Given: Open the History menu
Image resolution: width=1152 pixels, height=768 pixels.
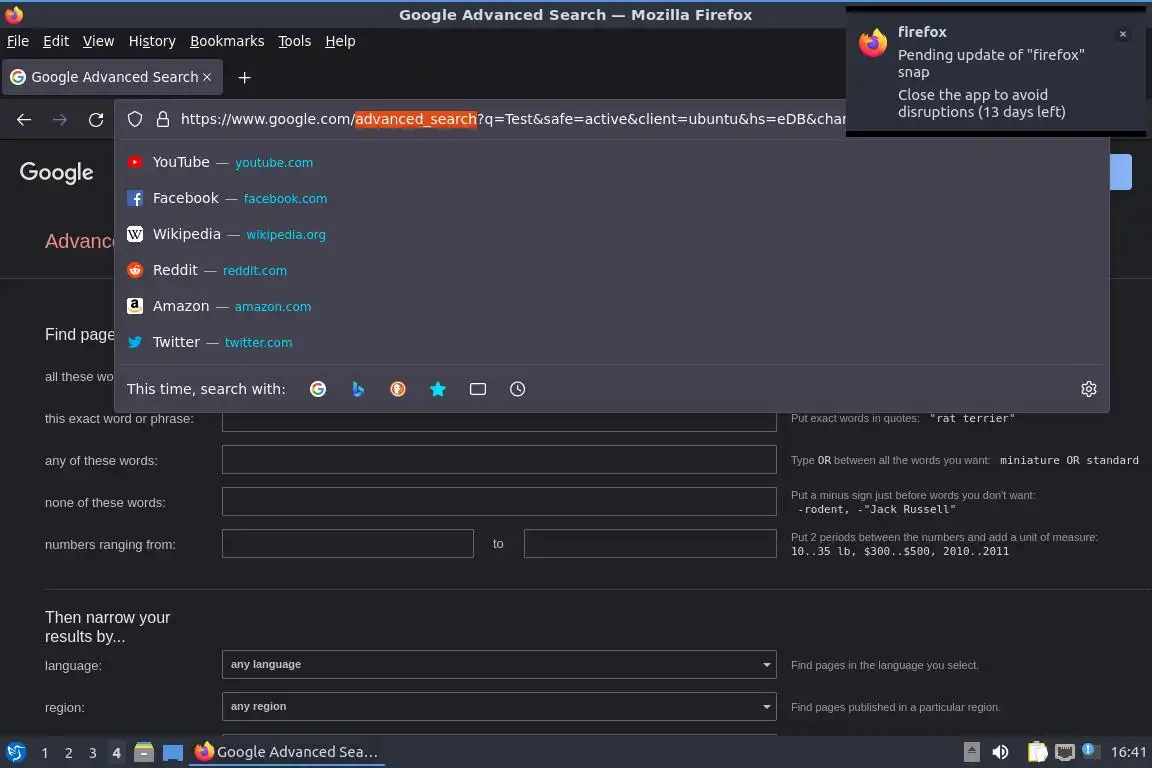Looking at the screenshot, I should point(152,41).
